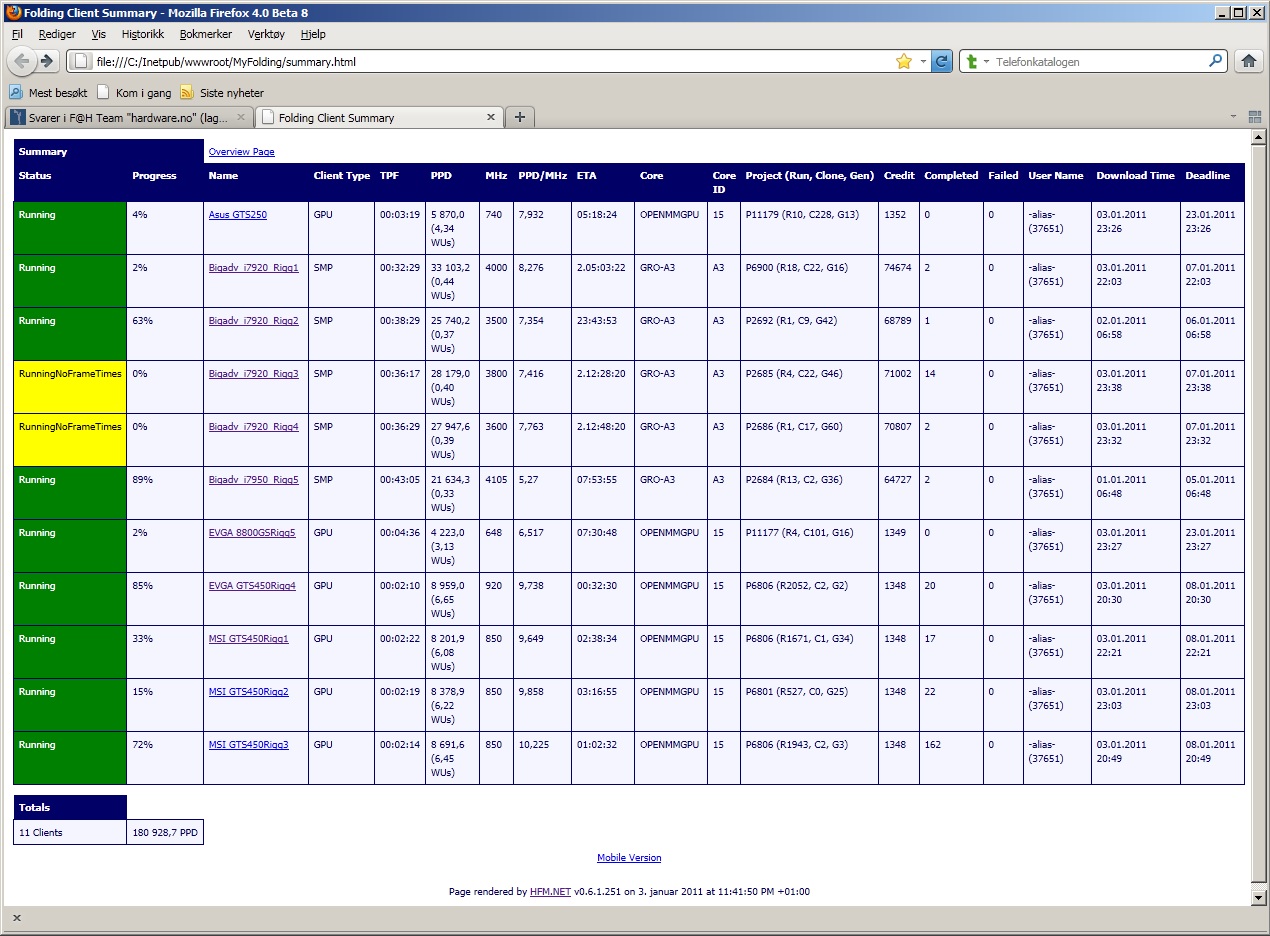
Task: Open the Bigadv_i7920_Rigg2 link
Action: [254, 321]
